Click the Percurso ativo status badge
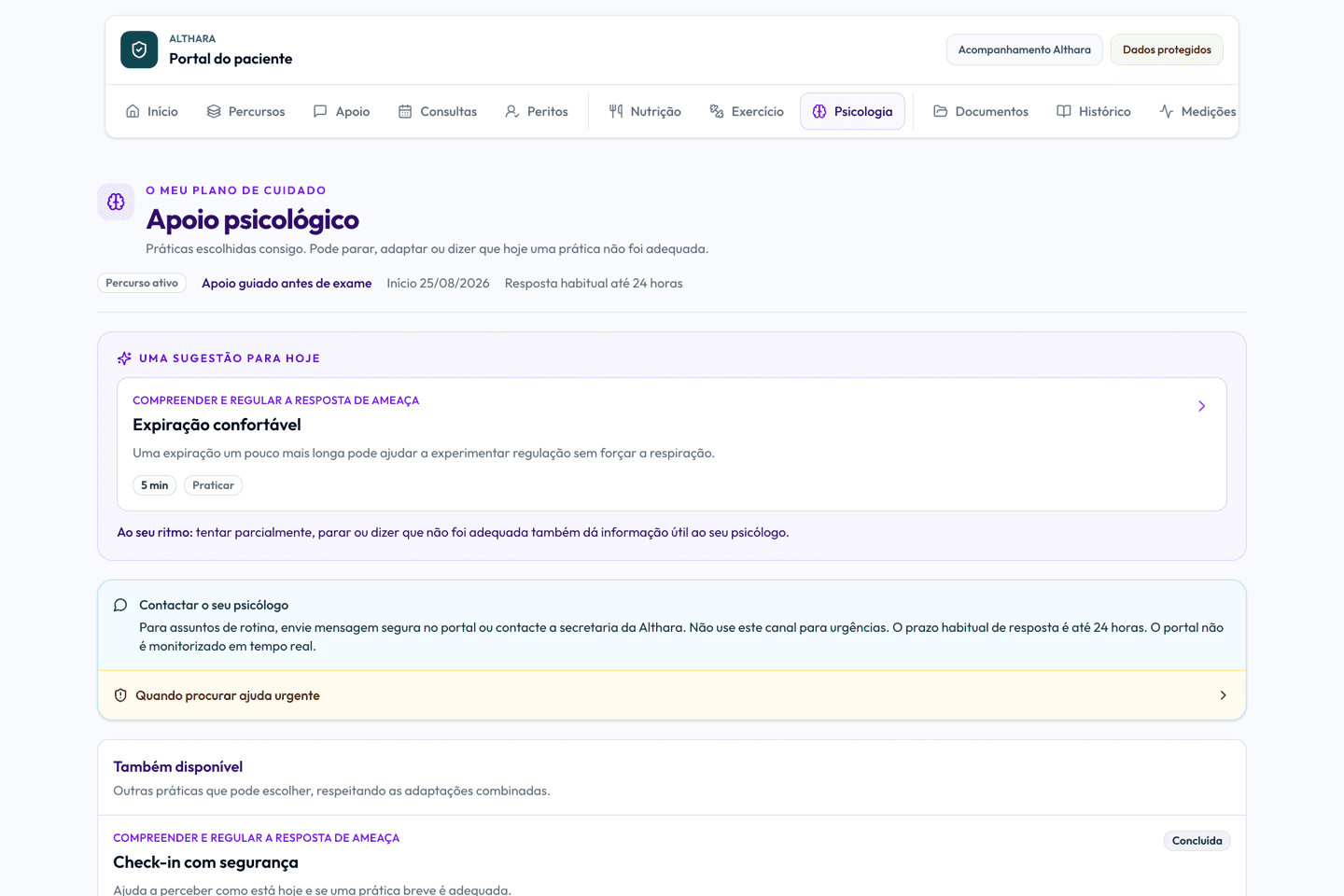Image resolution: width=1344 pixels, height=896 pixels. click(x=142, y=283)
